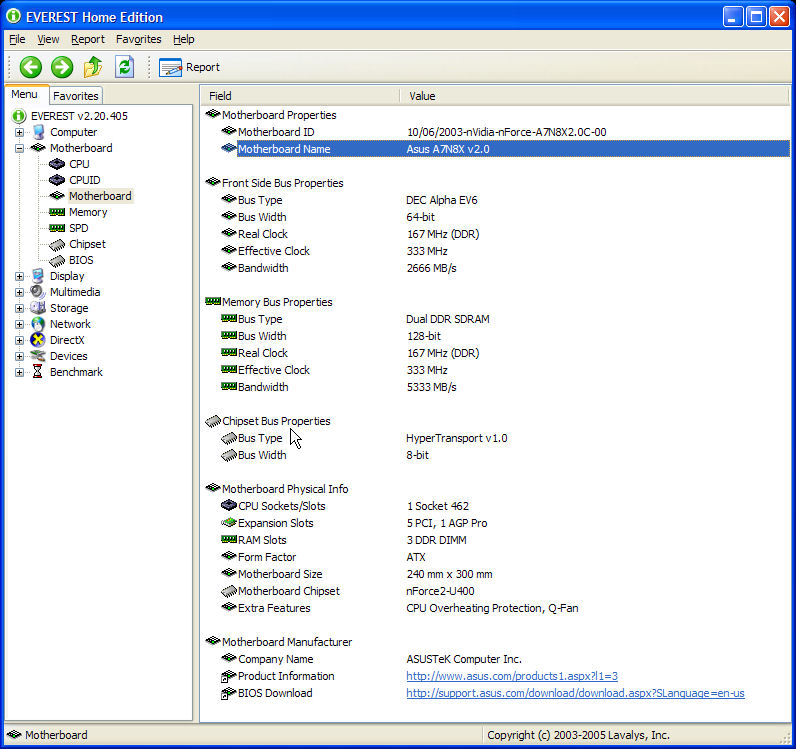Click the Computer icon in the tree
The width and height of the screenshot is (796, 749).
(x=39, y=132)
